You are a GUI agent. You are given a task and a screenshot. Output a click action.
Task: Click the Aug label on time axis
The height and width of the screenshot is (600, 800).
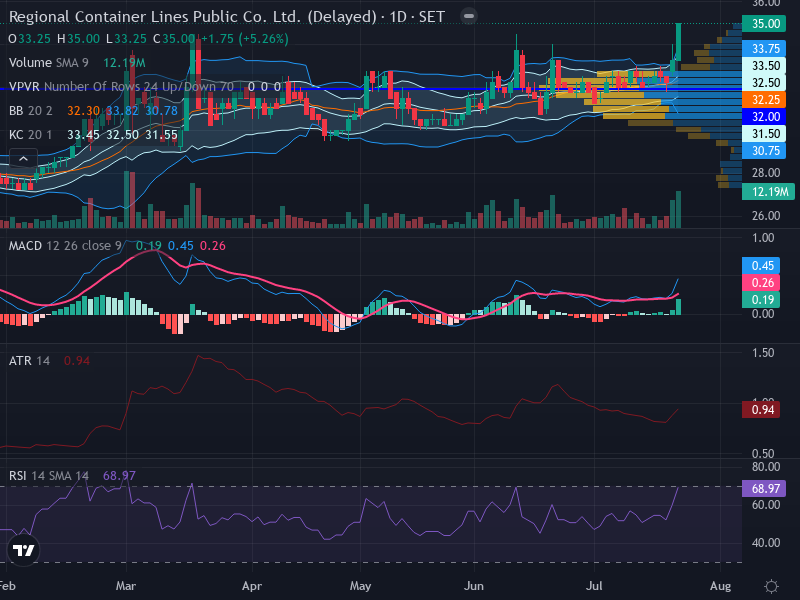click(x=720, y=586)
